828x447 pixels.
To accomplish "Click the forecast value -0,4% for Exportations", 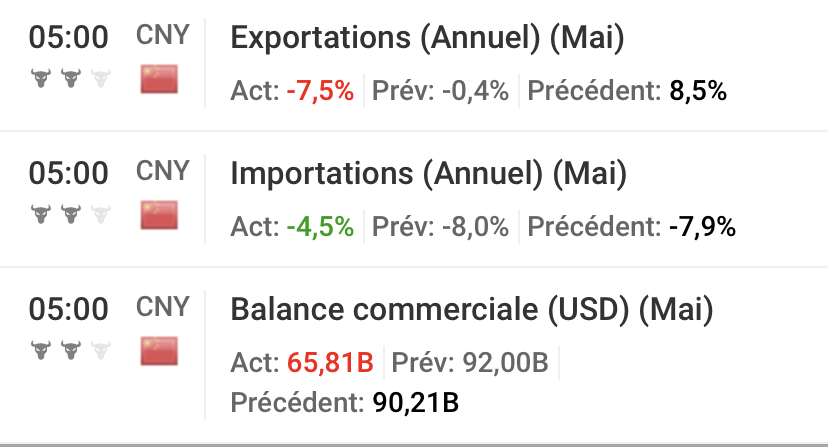I will point(475,91).
